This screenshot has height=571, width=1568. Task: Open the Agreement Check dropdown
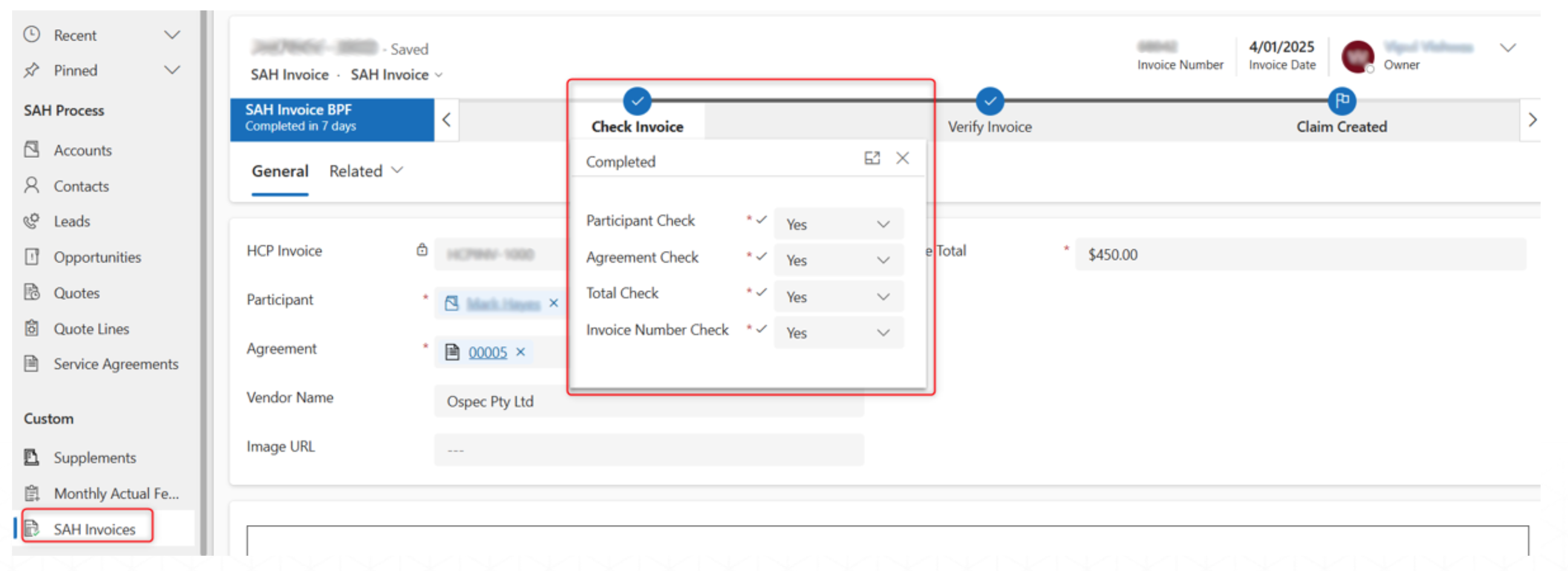click(838, 260)
